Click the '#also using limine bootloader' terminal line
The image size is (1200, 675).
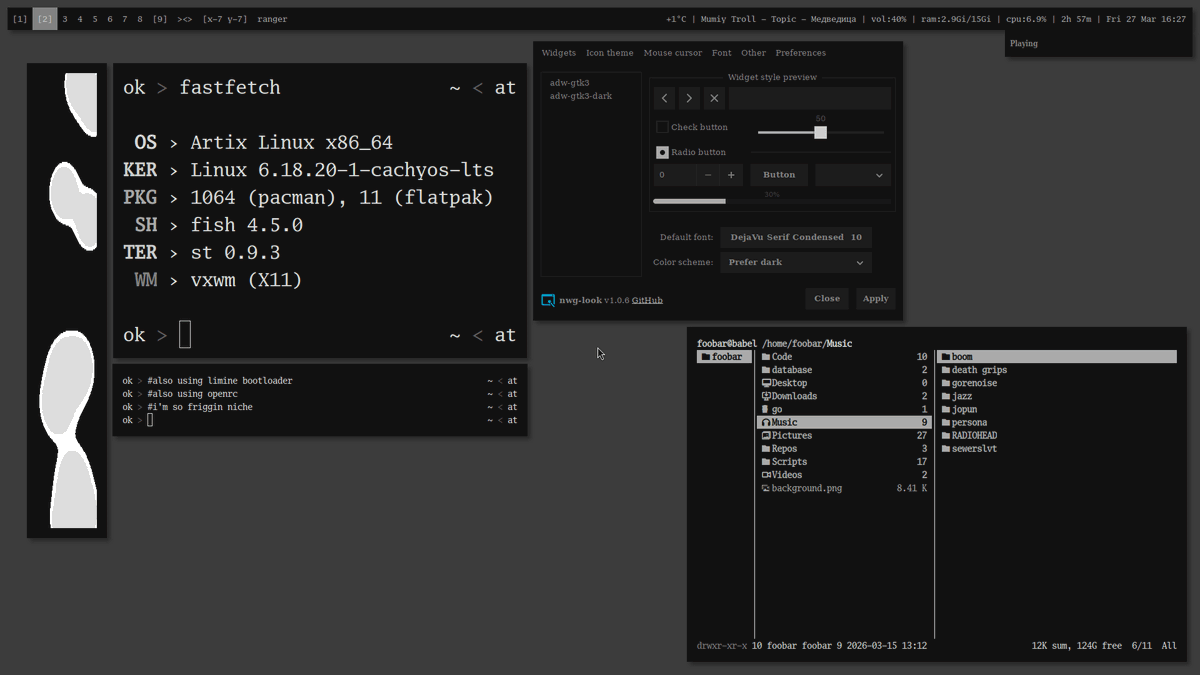click(220, 381)
